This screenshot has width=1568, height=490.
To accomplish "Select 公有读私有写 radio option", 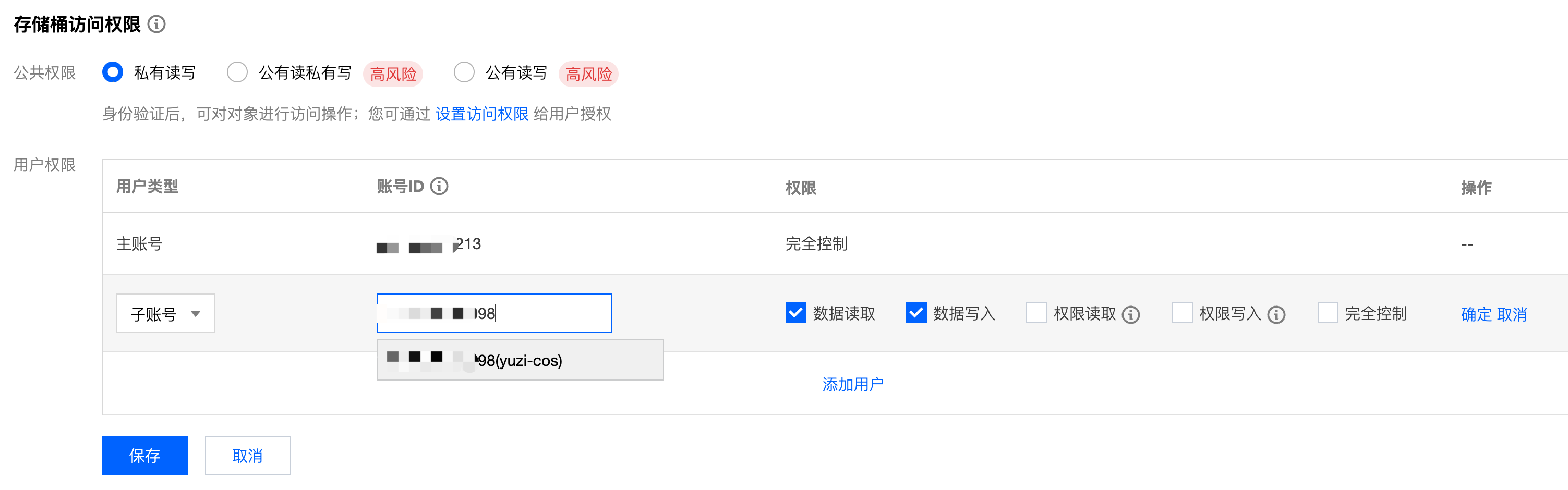I will [237, 72].
